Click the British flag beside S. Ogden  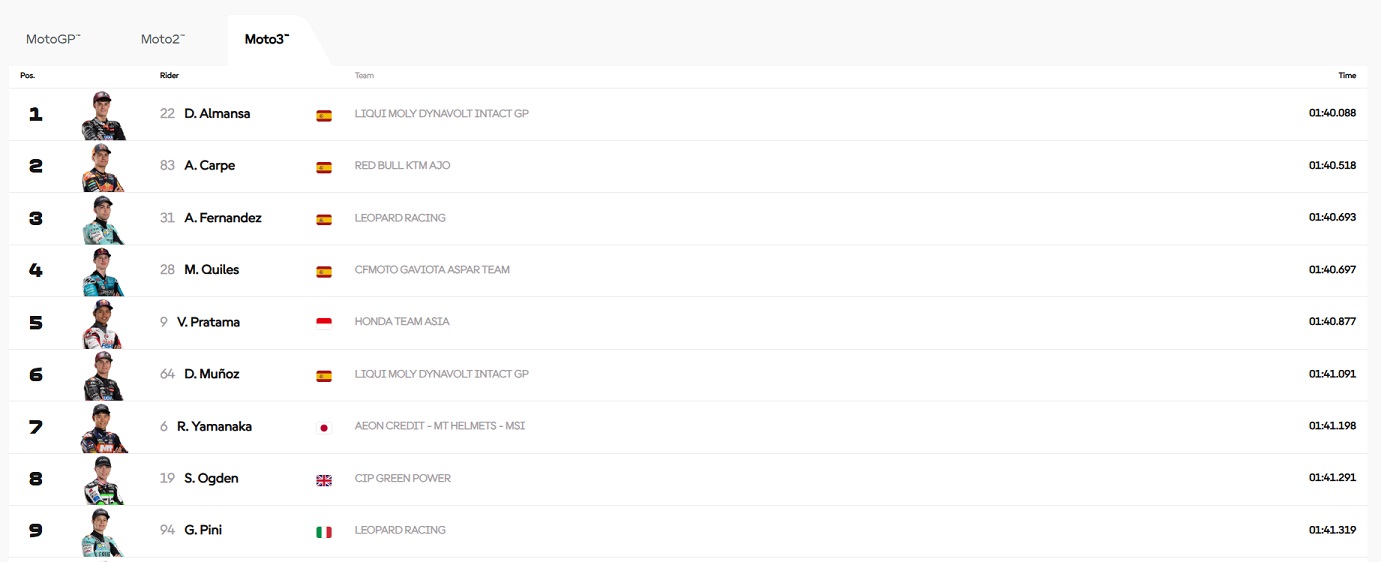pos(324,480)
